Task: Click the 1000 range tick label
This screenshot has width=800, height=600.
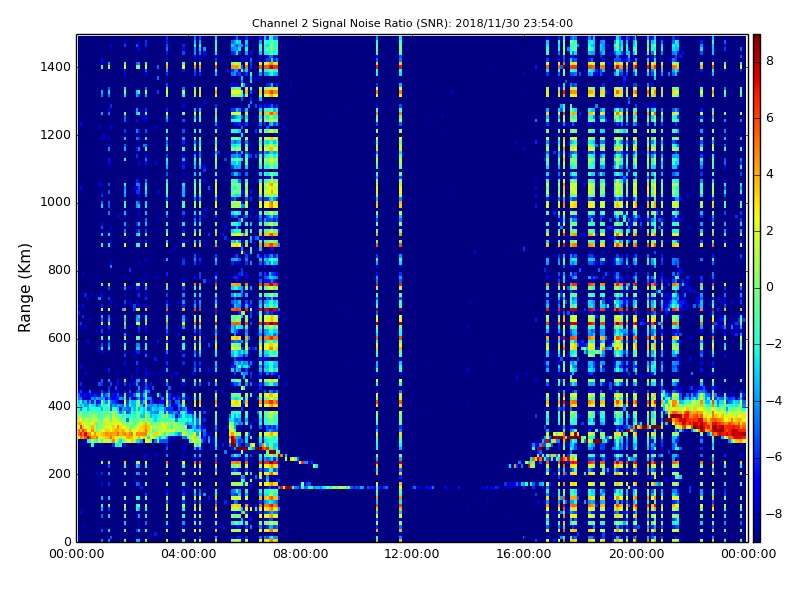Action: coord(56,202)
